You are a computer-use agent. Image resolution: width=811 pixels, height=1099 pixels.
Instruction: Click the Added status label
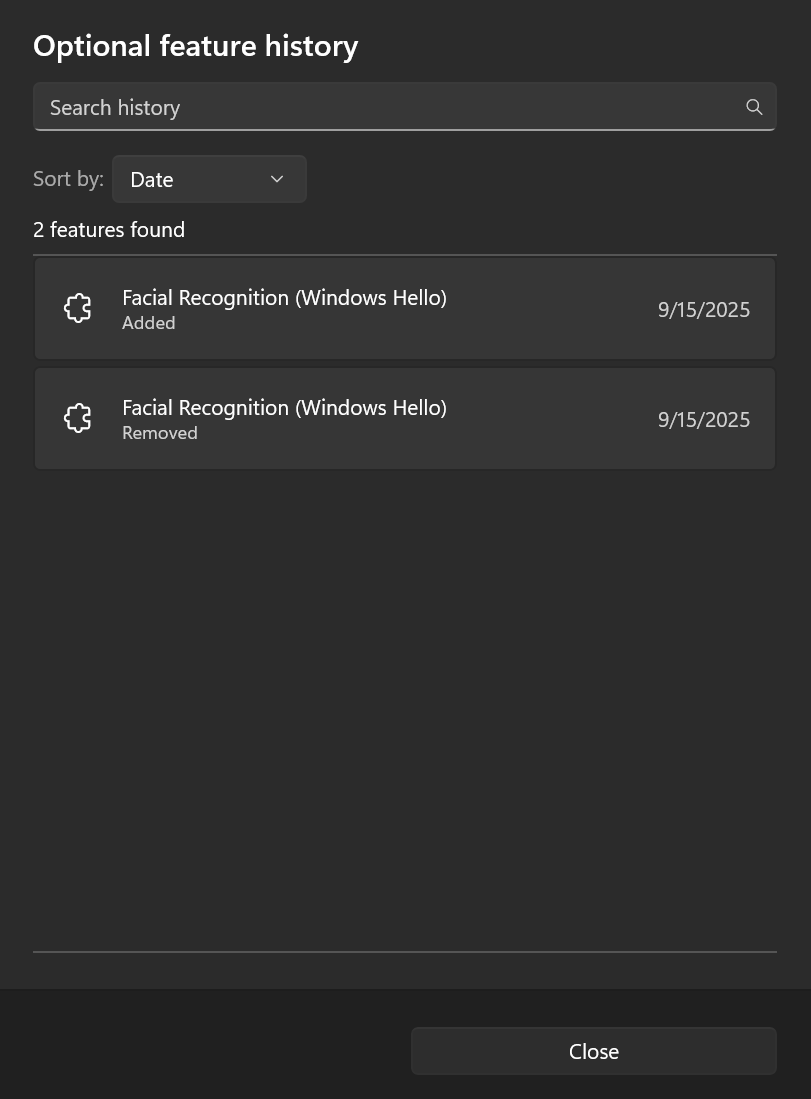click(148, 322)
